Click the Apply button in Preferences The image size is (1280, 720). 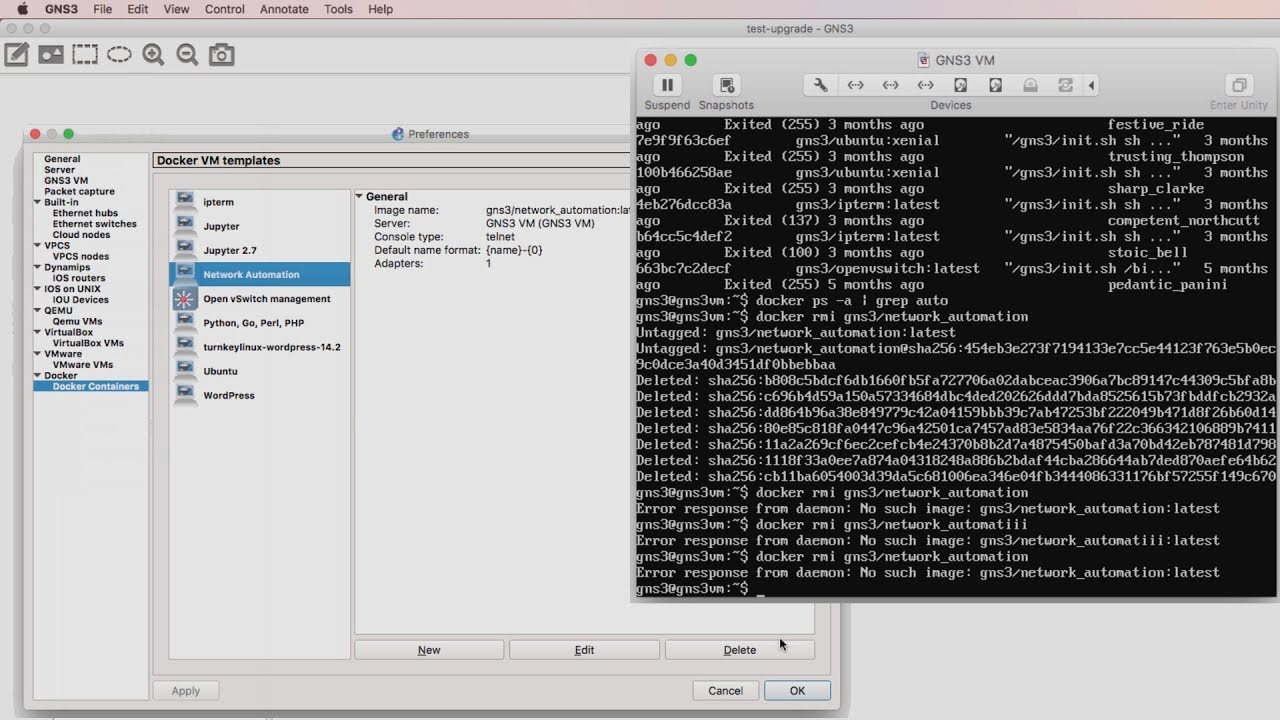click(x=186, y=691)
